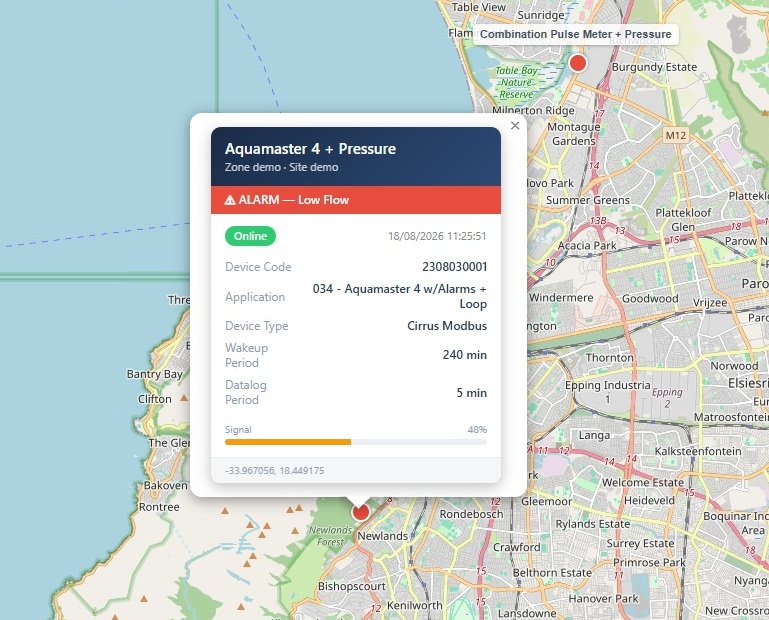Click the Hanover Park map label
769x620 pixels.
[603, 598]
